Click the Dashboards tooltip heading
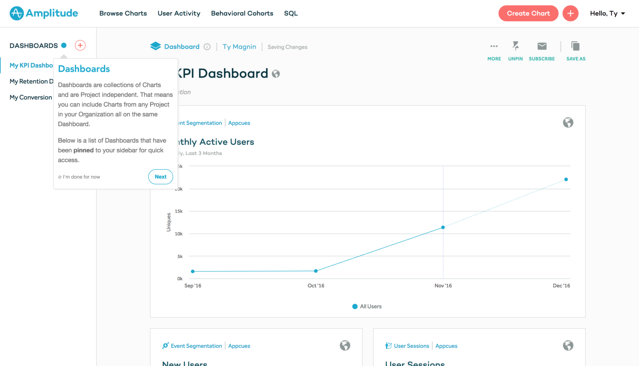 point(84,69)
